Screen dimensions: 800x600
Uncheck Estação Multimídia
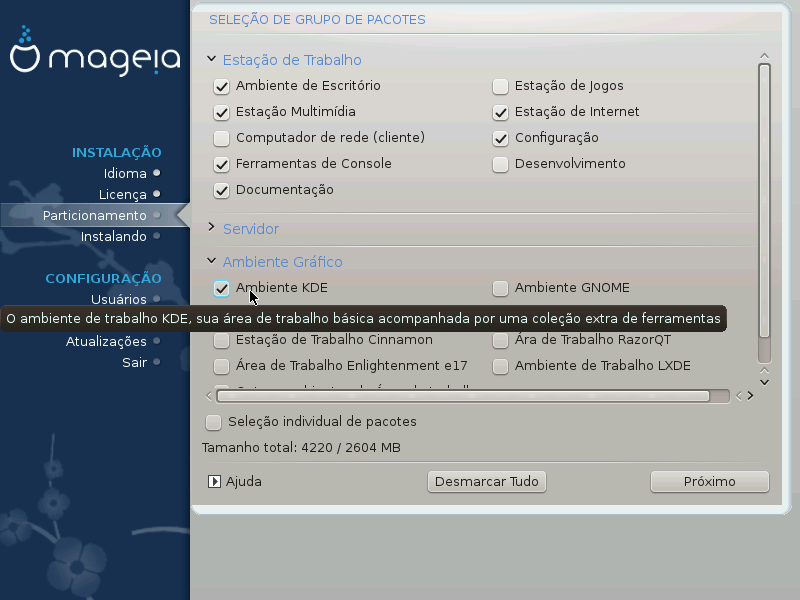pos(221,112)
